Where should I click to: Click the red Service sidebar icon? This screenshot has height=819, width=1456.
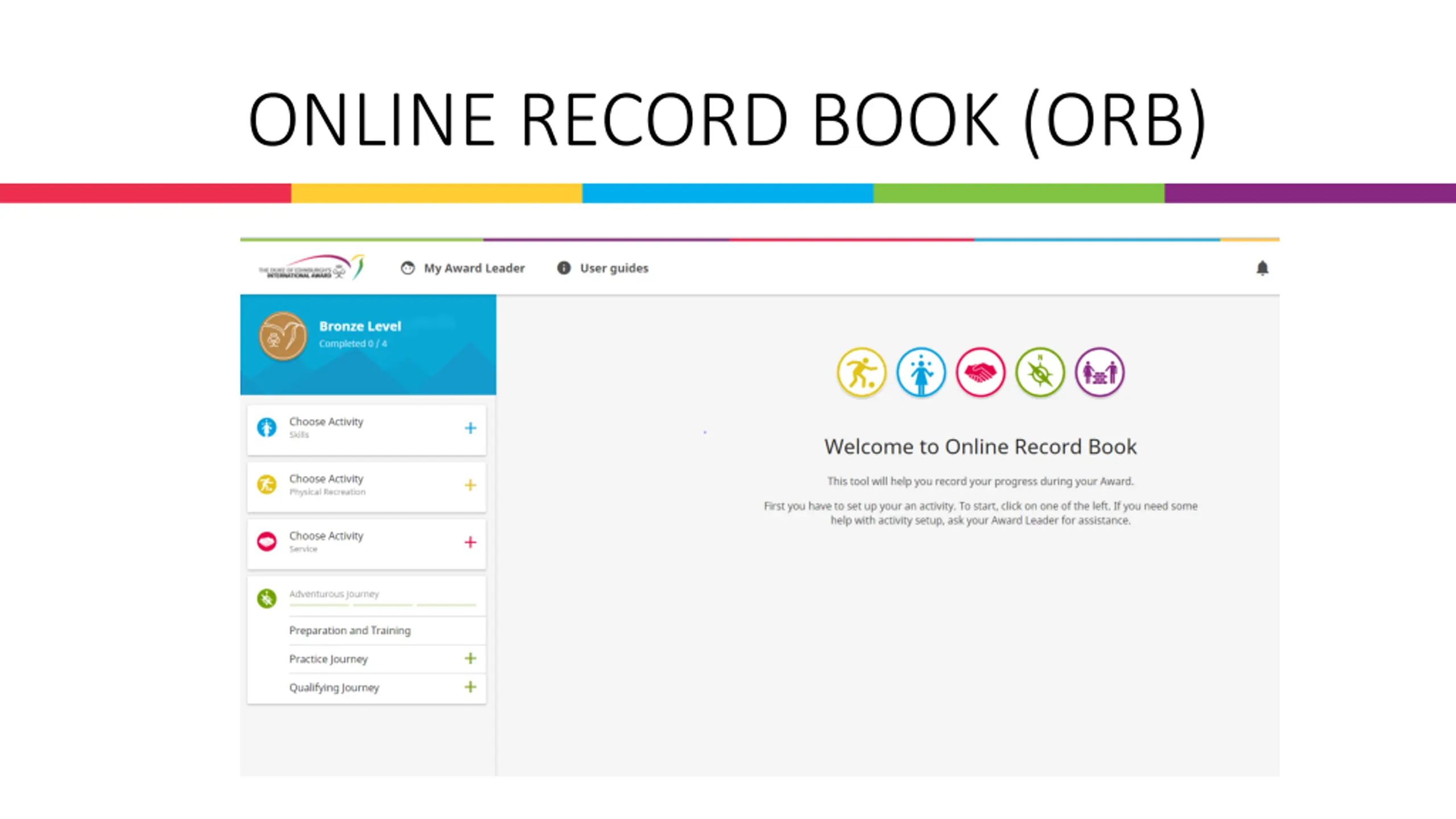(x=267, y=541)
